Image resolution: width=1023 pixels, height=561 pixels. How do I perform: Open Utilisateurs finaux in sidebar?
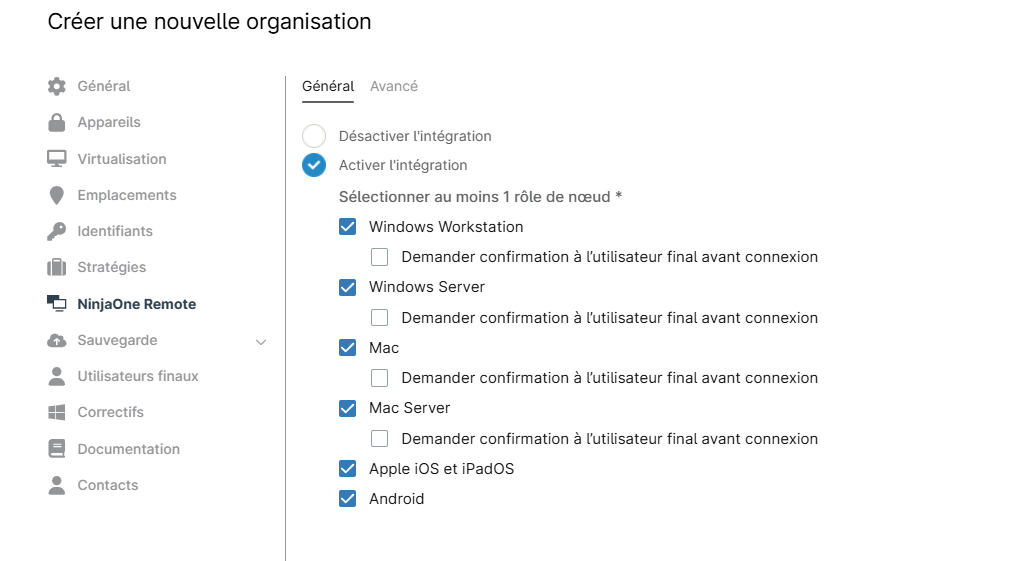pos(138,376)
